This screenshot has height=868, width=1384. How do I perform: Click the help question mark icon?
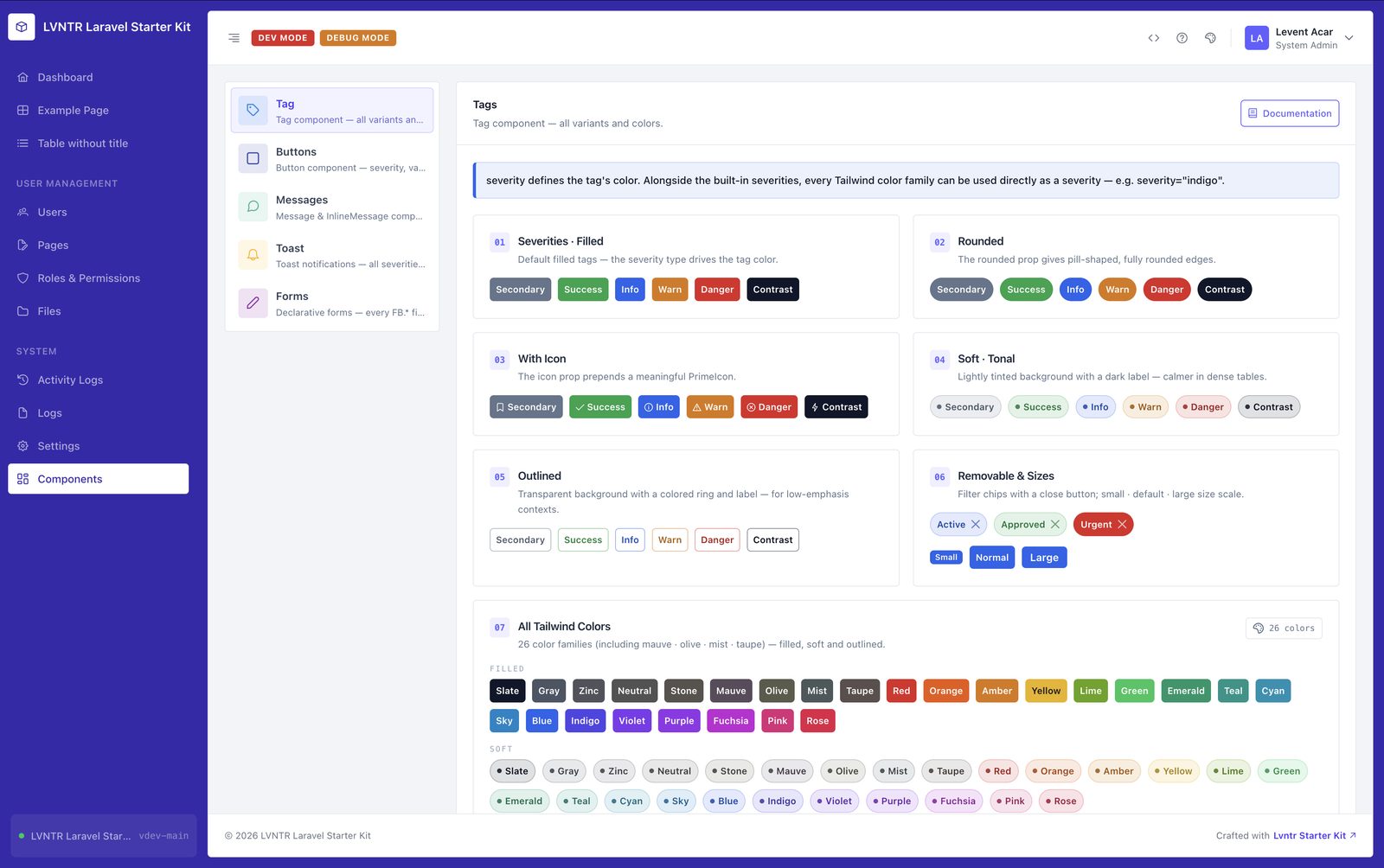pos(1182,38)
